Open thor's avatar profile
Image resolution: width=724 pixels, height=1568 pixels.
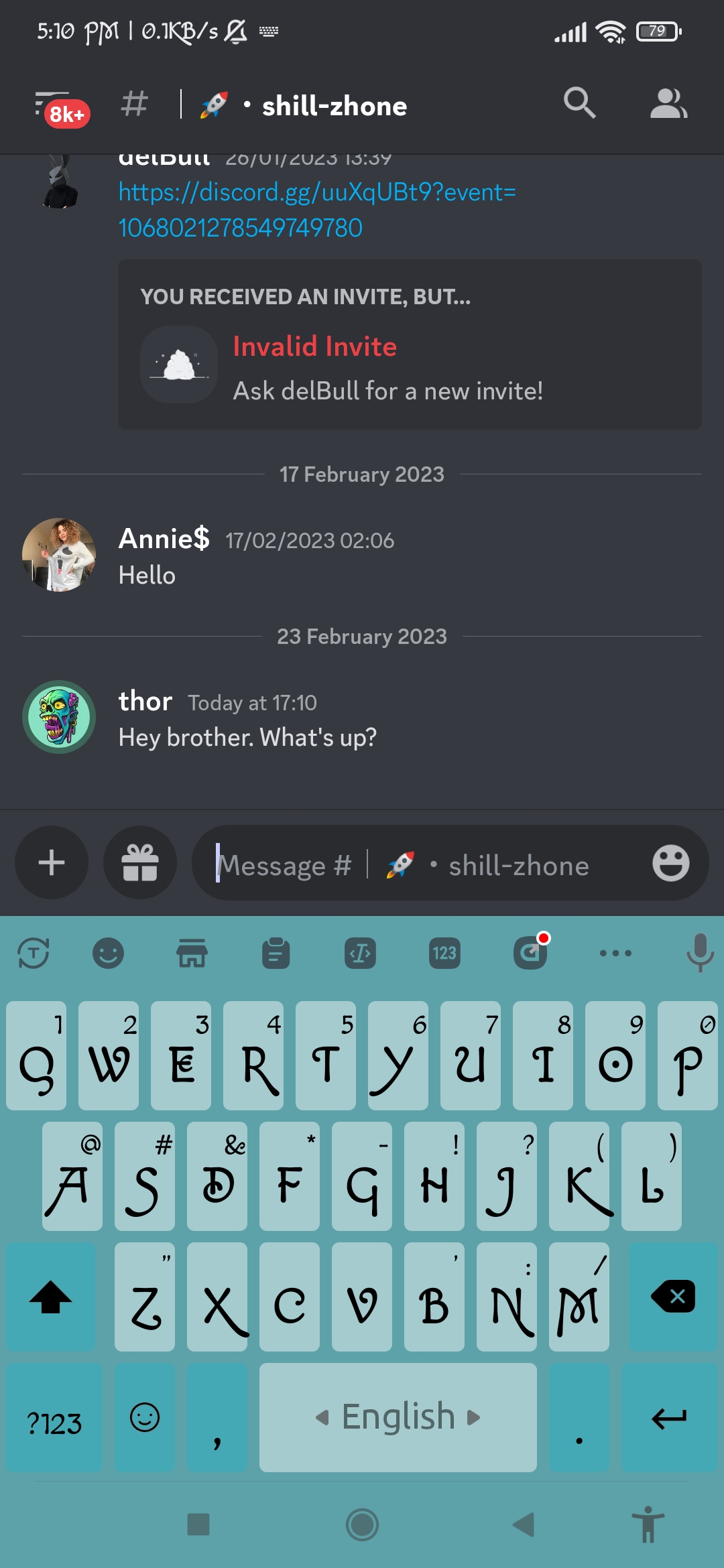point(59,717)
